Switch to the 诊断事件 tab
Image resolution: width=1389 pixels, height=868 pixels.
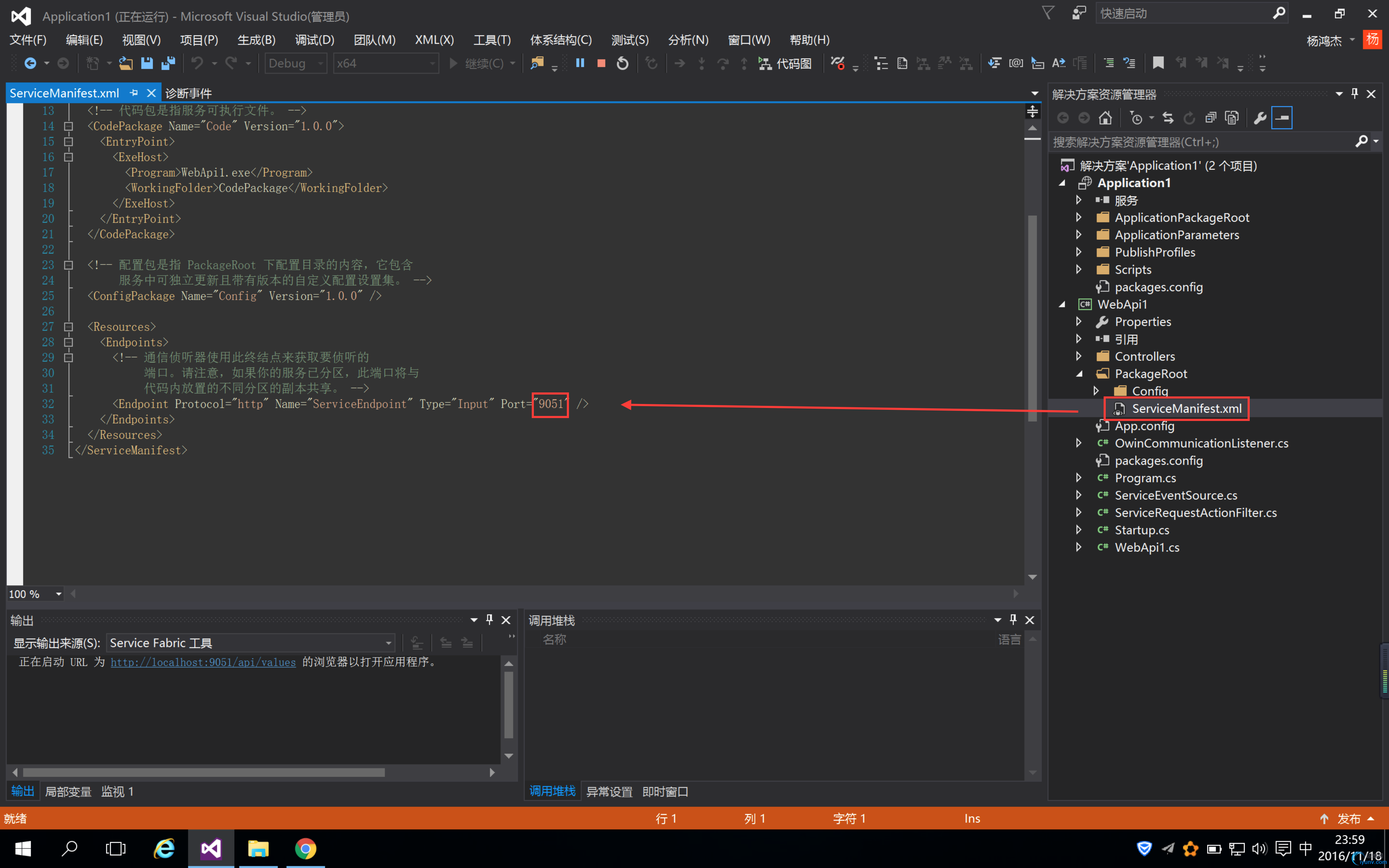(189, 93)
